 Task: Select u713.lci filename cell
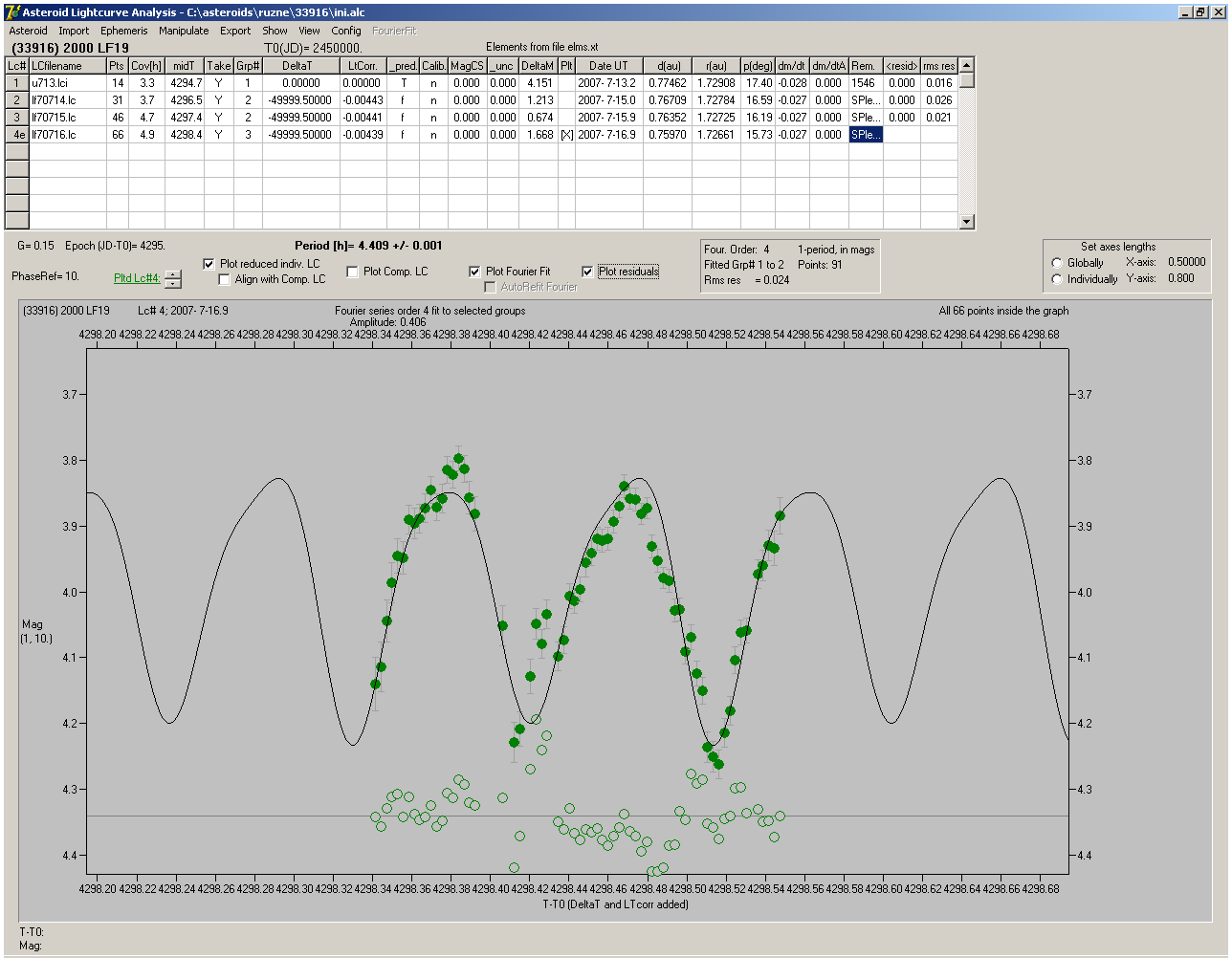(x=67, y=83)
